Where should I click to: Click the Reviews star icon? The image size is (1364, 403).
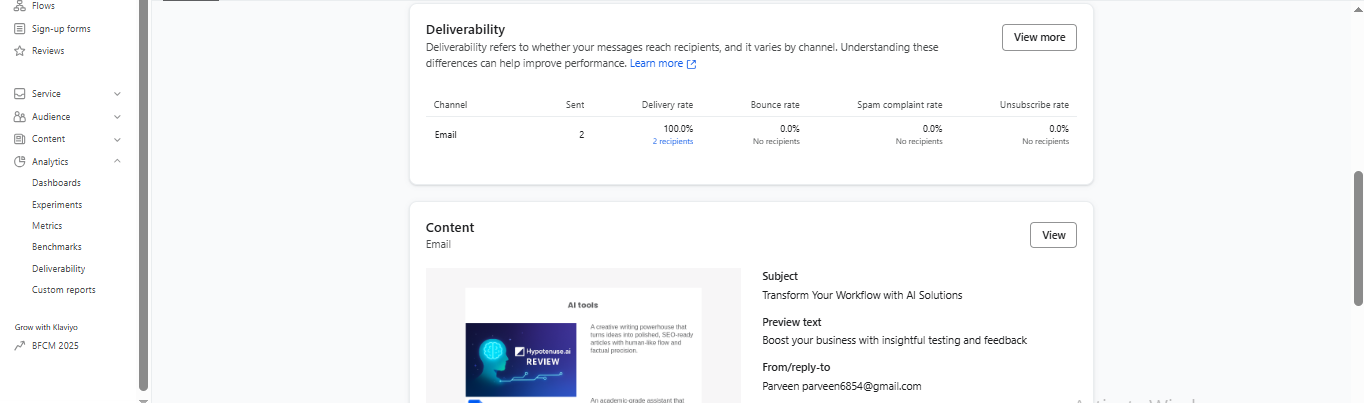(20, 51)
